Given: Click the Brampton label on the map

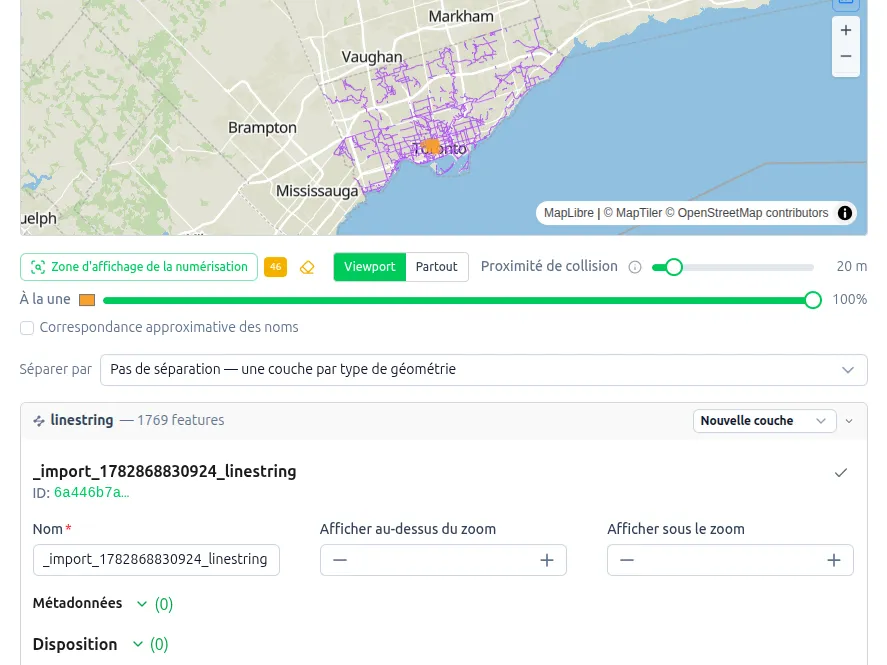Looking at the screenshot, I should (262, 128).
